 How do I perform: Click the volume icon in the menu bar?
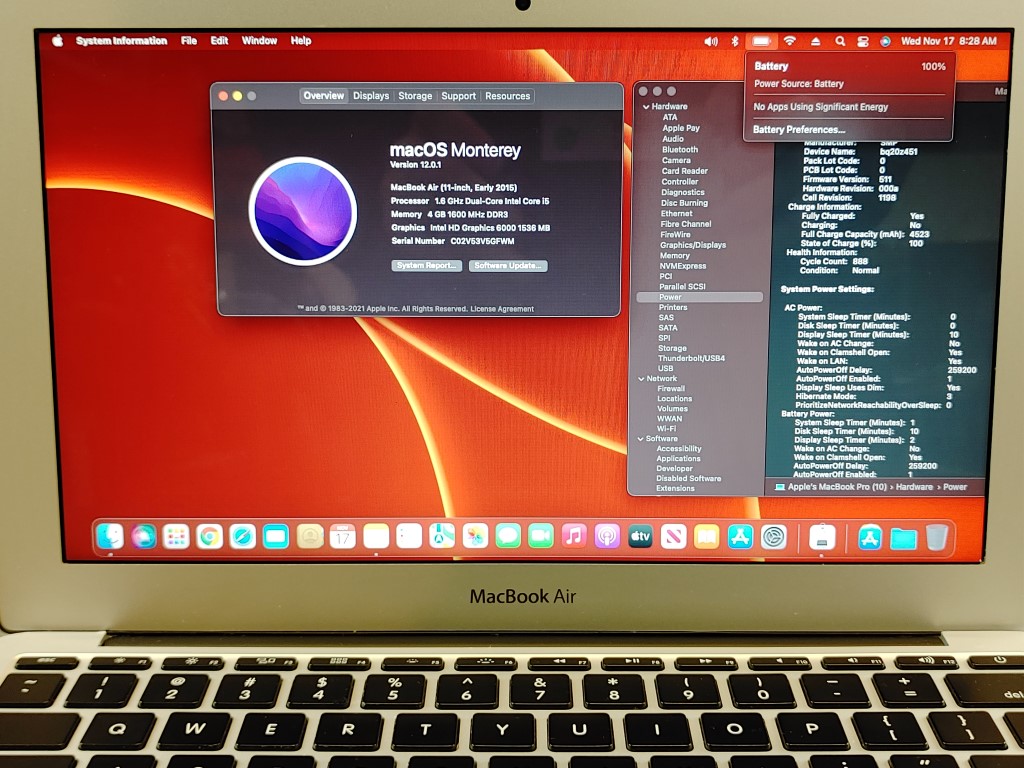(x=711, y=41)
